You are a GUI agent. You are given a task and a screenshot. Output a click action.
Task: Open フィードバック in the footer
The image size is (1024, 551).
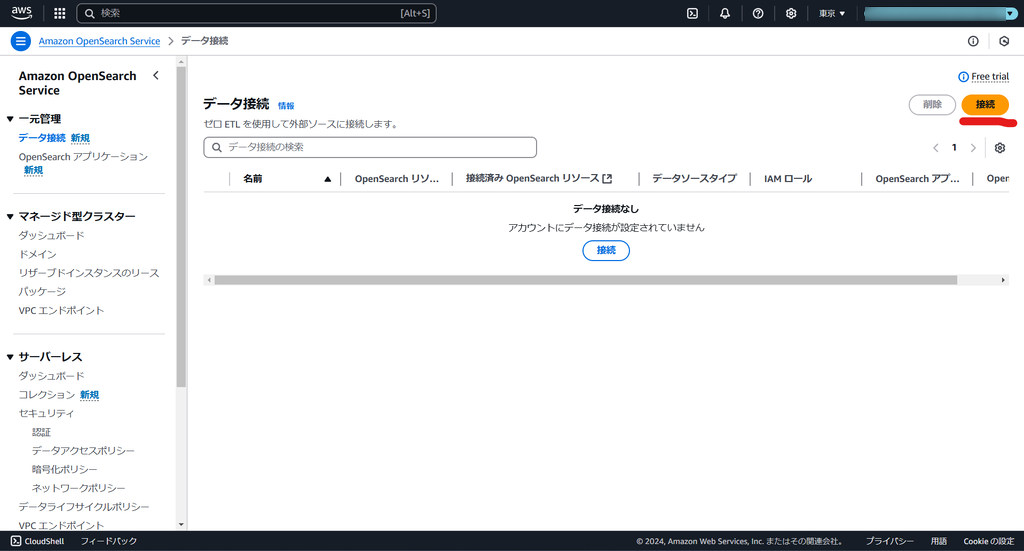(108, 541)
